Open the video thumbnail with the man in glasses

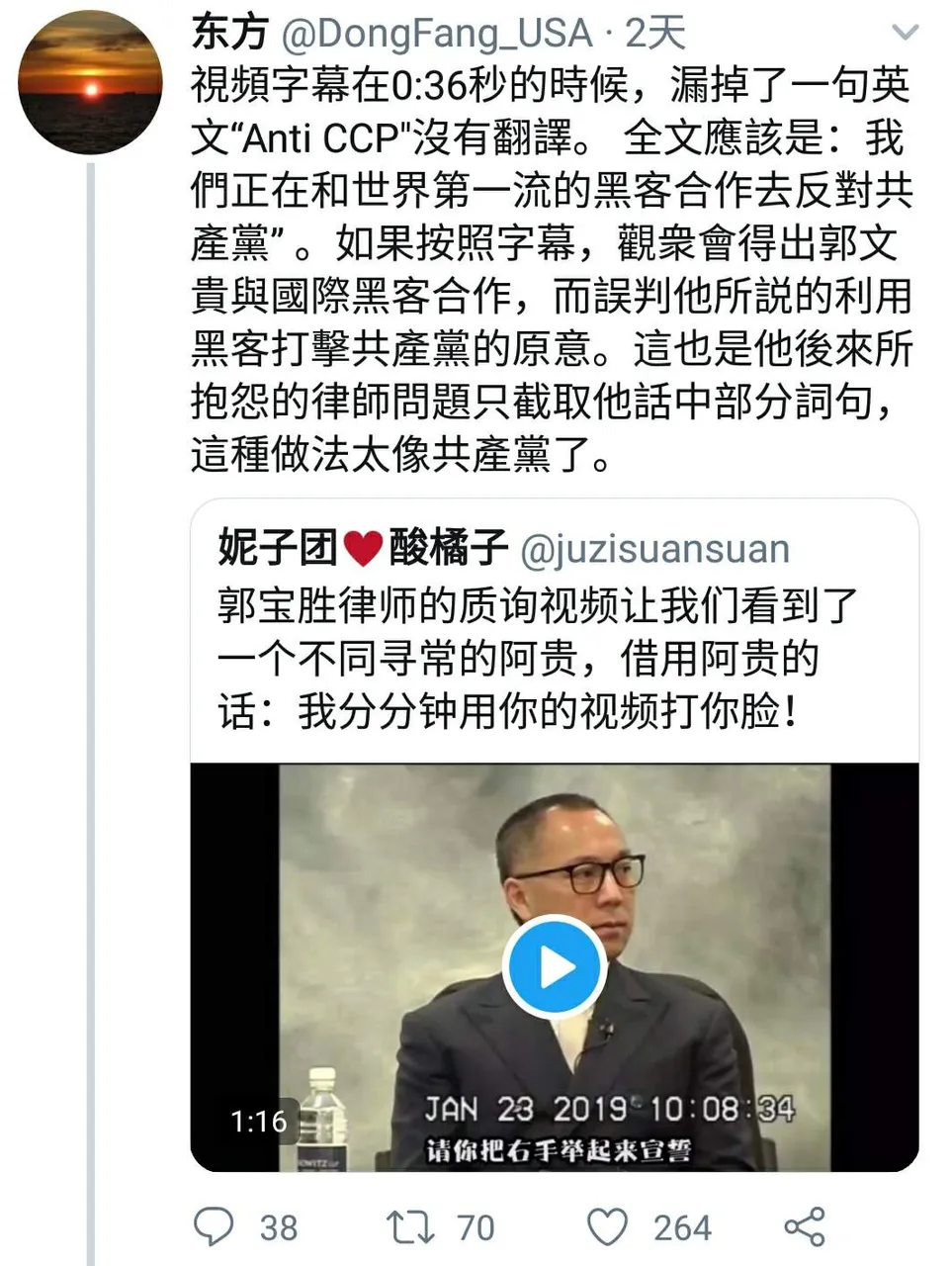[555, 967]
